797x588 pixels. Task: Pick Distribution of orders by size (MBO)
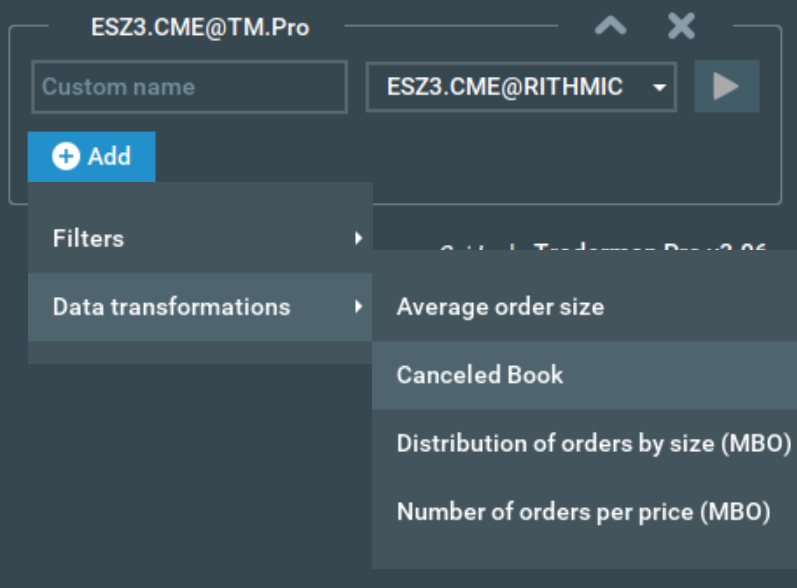click(593, 443)
